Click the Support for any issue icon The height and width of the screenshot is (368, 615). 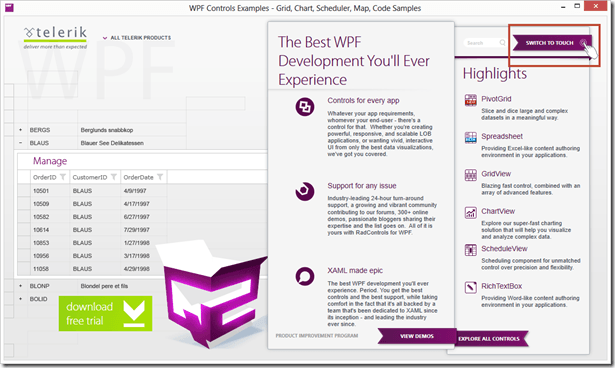(x=305, y=191)
